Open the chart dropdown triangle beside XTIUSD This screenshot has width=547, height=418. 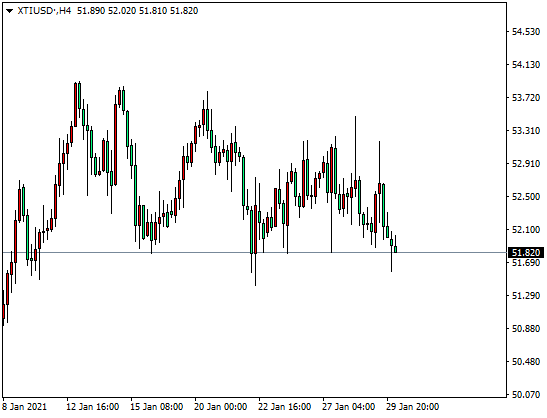coord(9,11)
